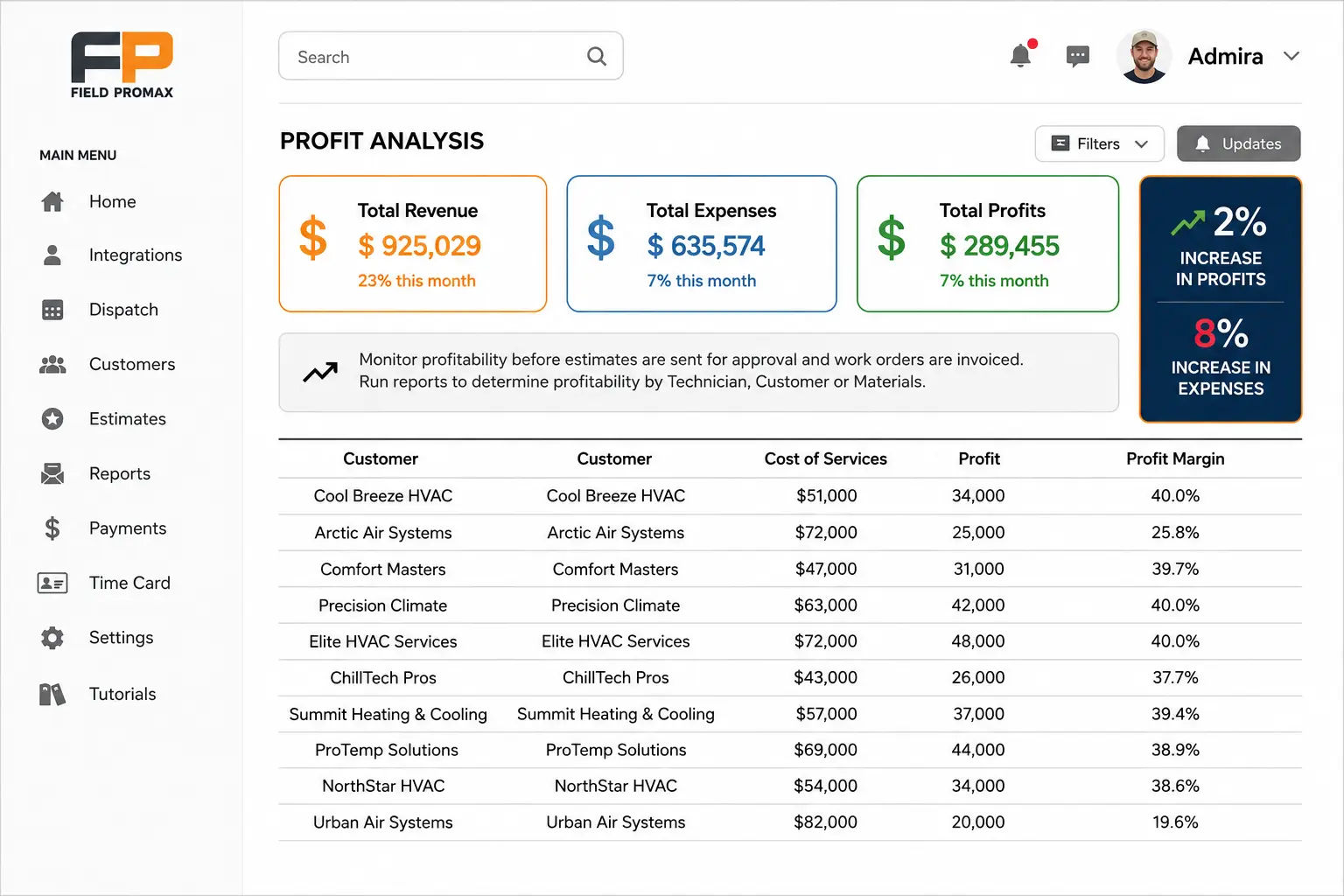Click the Admira profile avatar
Screen dimensions: 1344x896
coord(1144,57)
